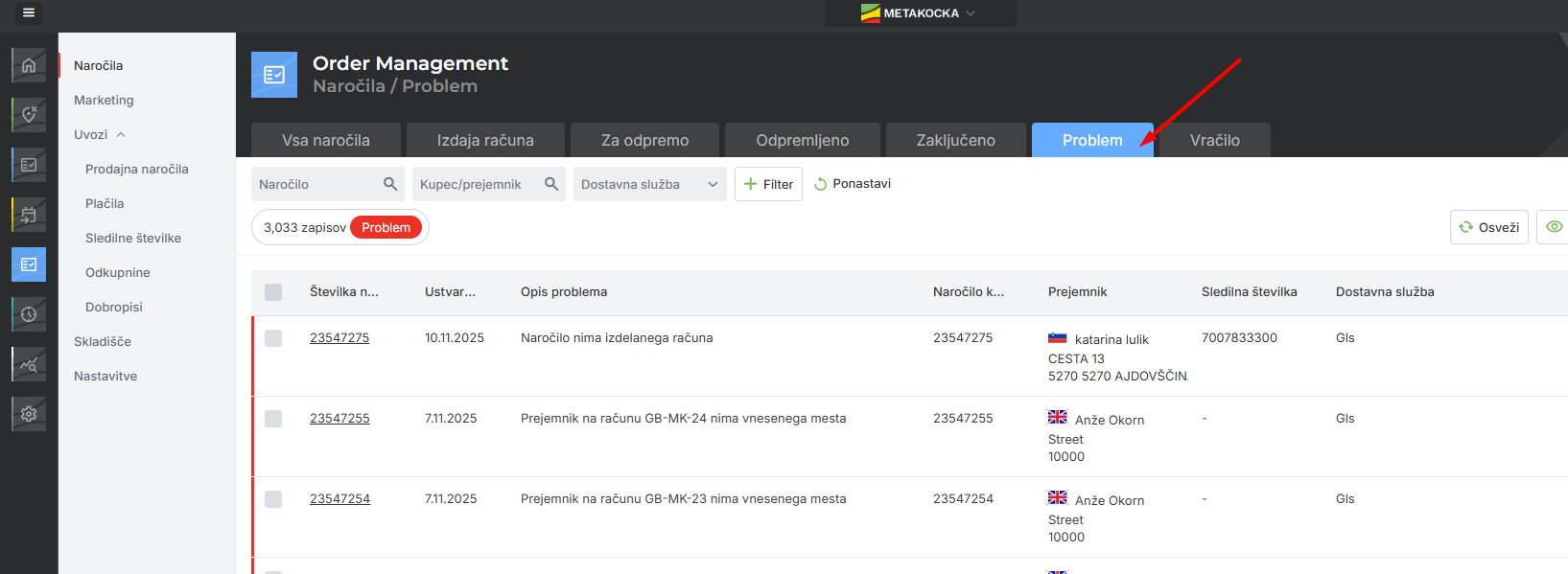This screenshot has height=574, width=1568.
Task: Open the calendar transfer sidebar icon
Action: 29,215
